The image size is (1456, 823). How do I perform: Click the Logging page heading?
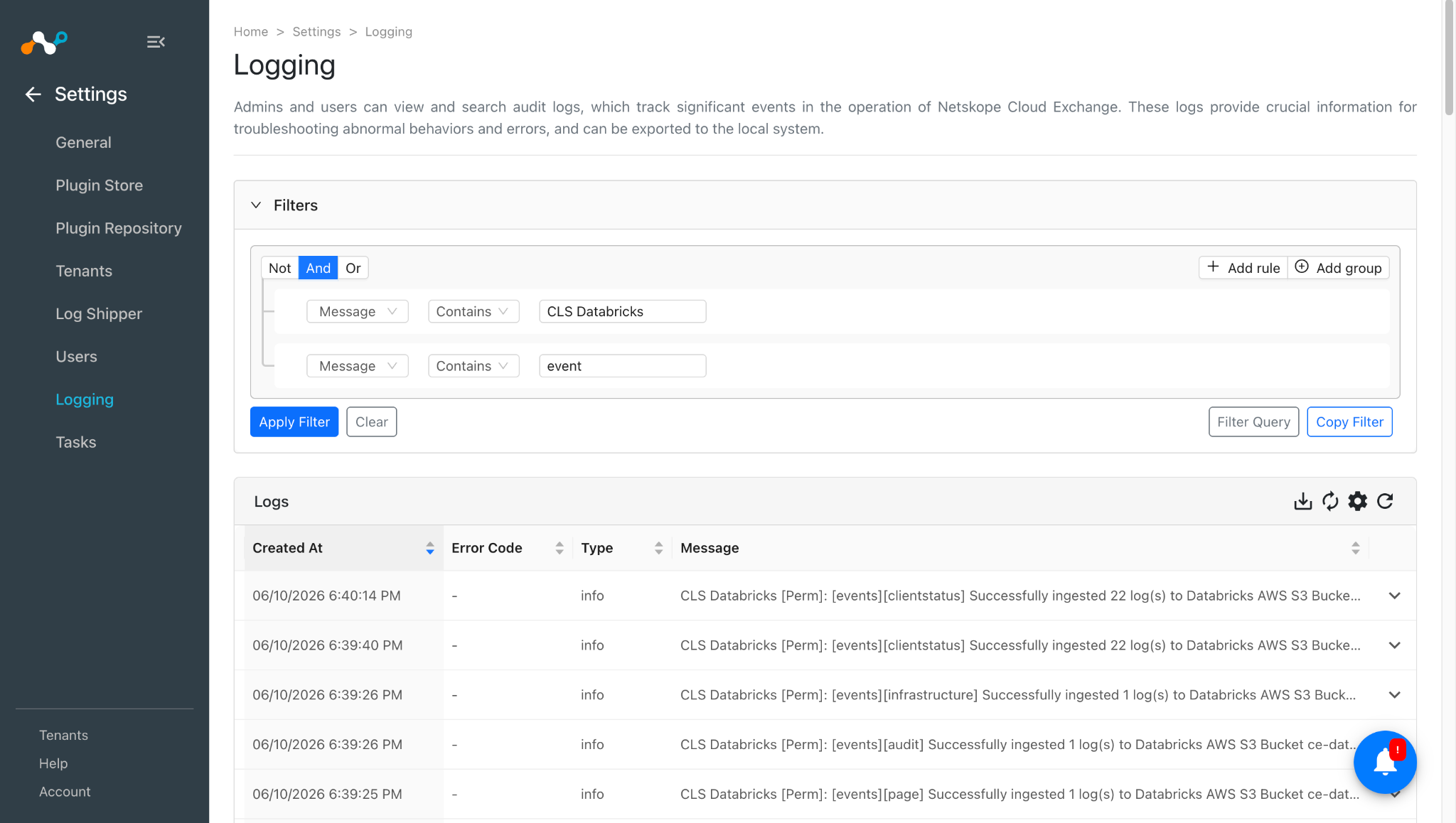click(x=284, y=65)
